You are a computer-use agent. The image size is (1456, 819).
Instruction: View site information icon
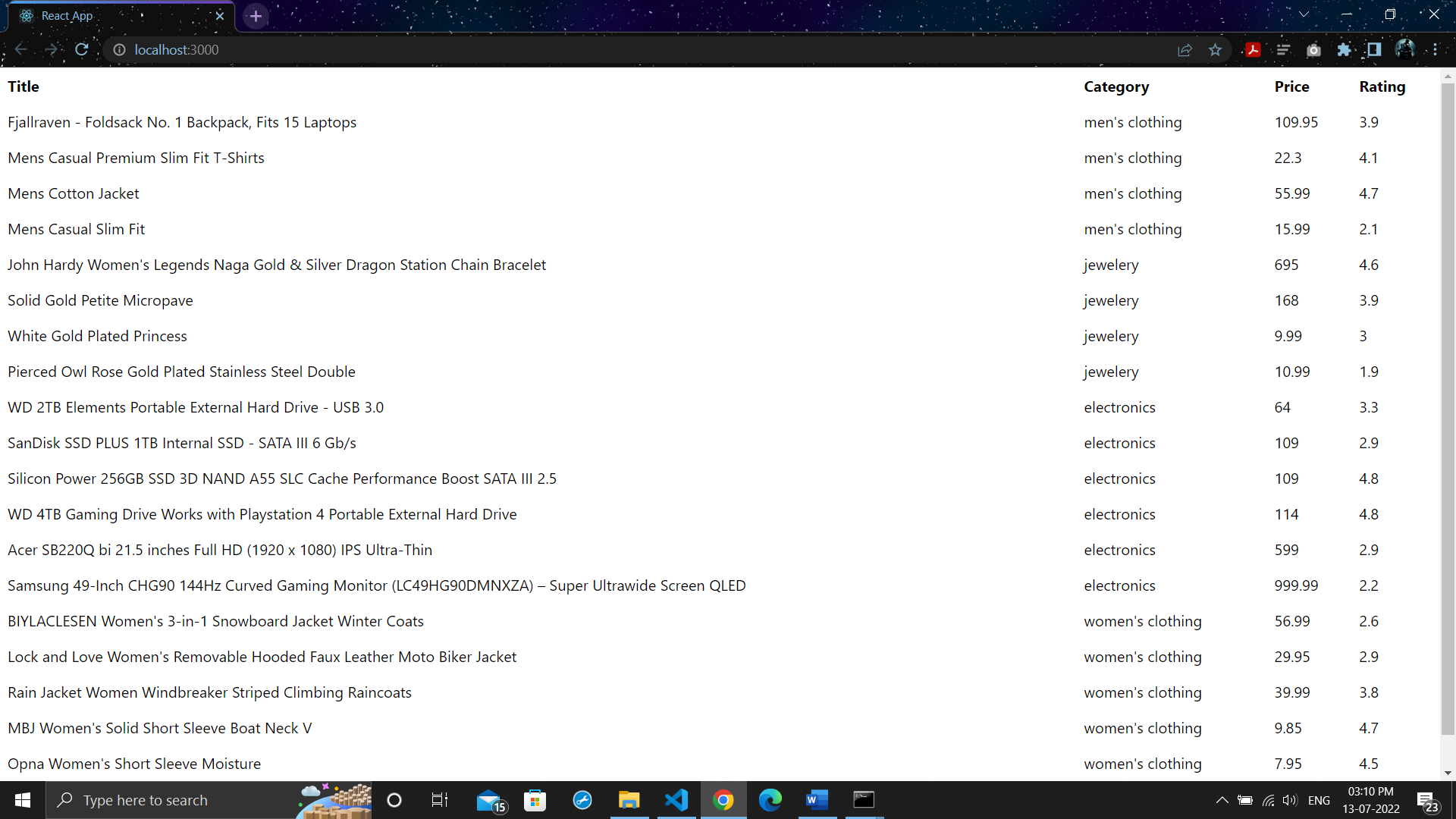[x=119, y=49]
